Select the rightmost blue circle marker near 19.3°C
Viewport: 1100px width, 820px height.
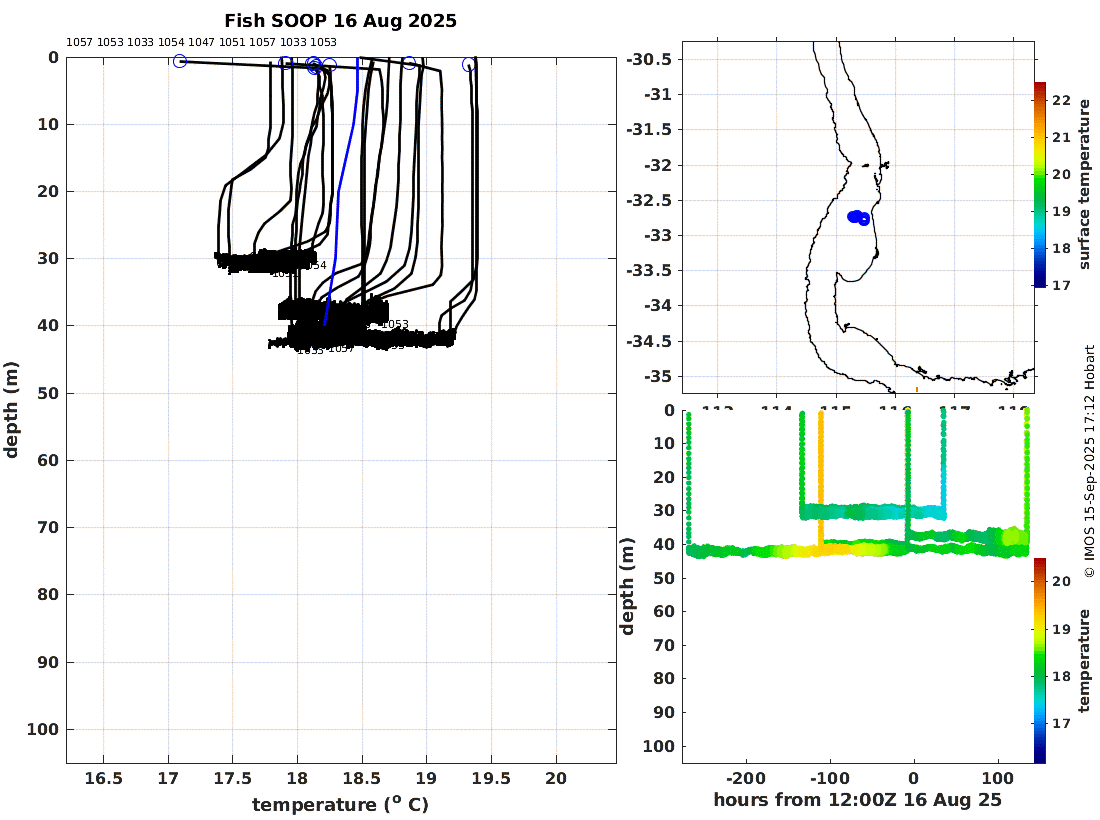click(469, 65)
